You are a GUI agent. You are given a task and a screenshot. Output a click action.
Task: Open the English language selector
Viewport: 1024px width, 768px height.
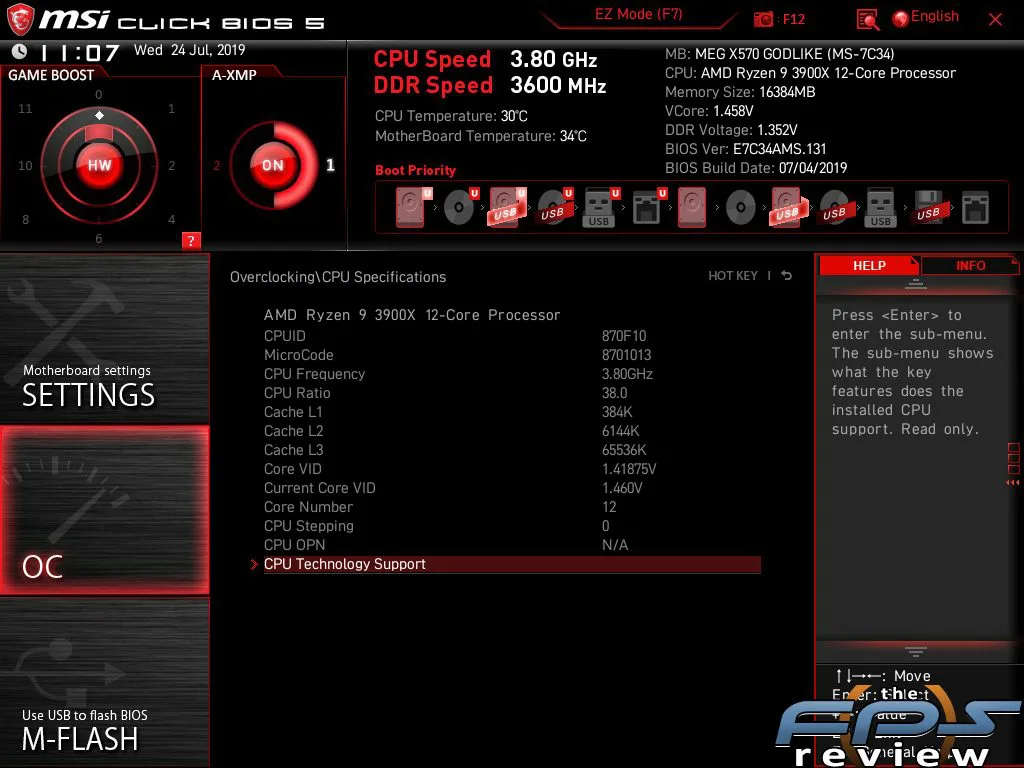pos(926,17)
